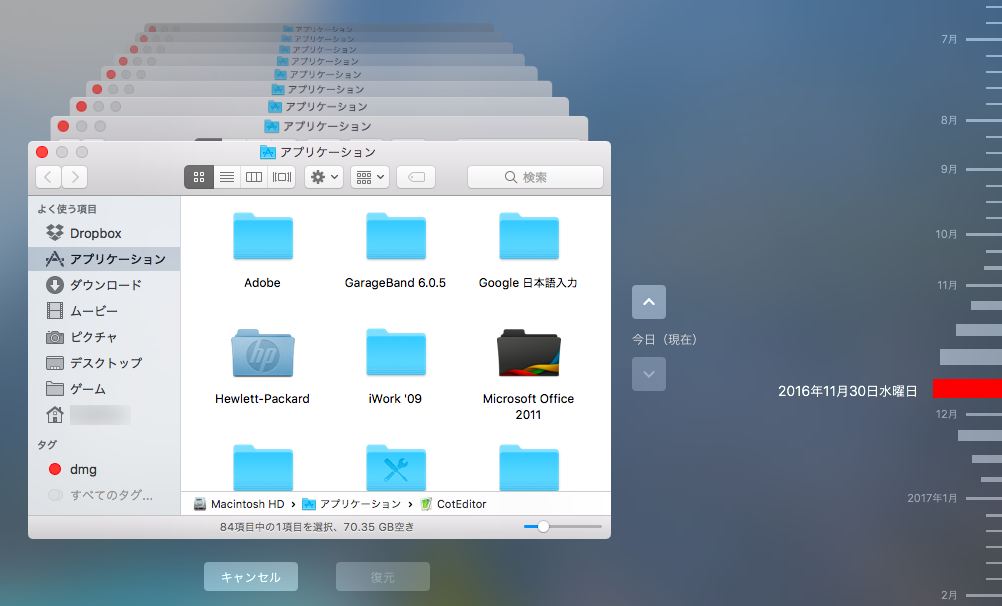
Task: Show all tags with すべてのタグ…
Action: pos(104,495)
